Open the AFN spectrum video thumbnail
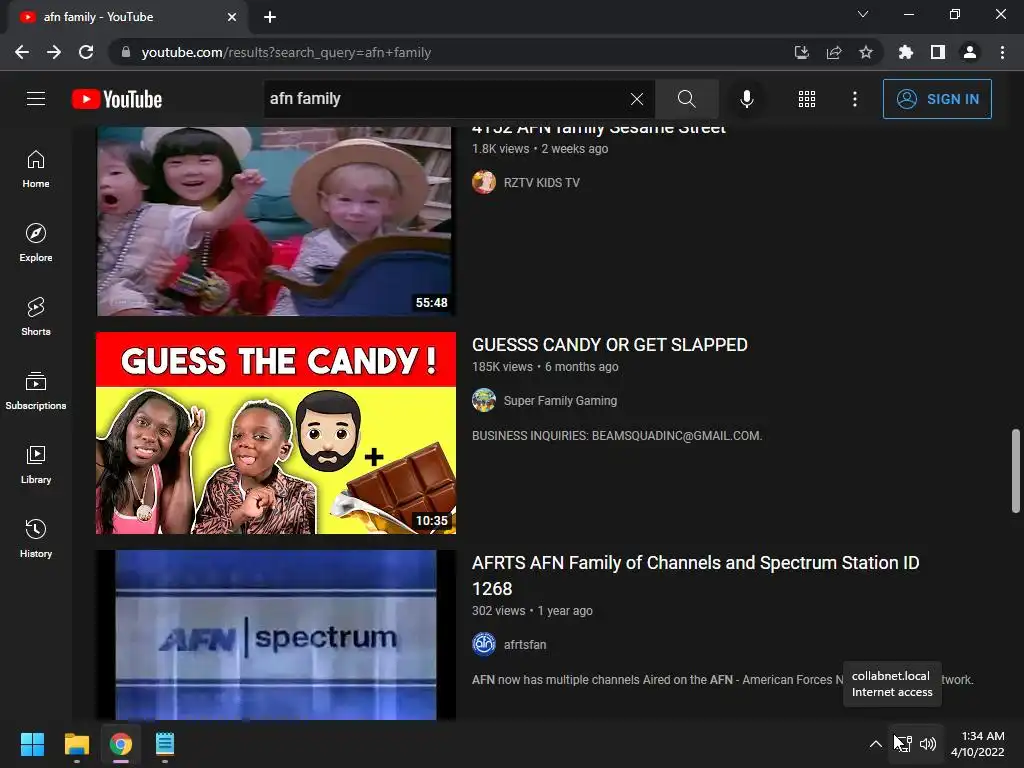This screenshot has width=1024, height=768. click(x=276, y=635)
